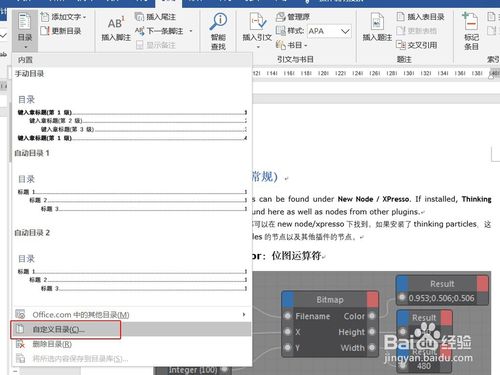Choose the 自动目录 1 table preview
This screenshot has height=375, width=500.
click(132, 187)
